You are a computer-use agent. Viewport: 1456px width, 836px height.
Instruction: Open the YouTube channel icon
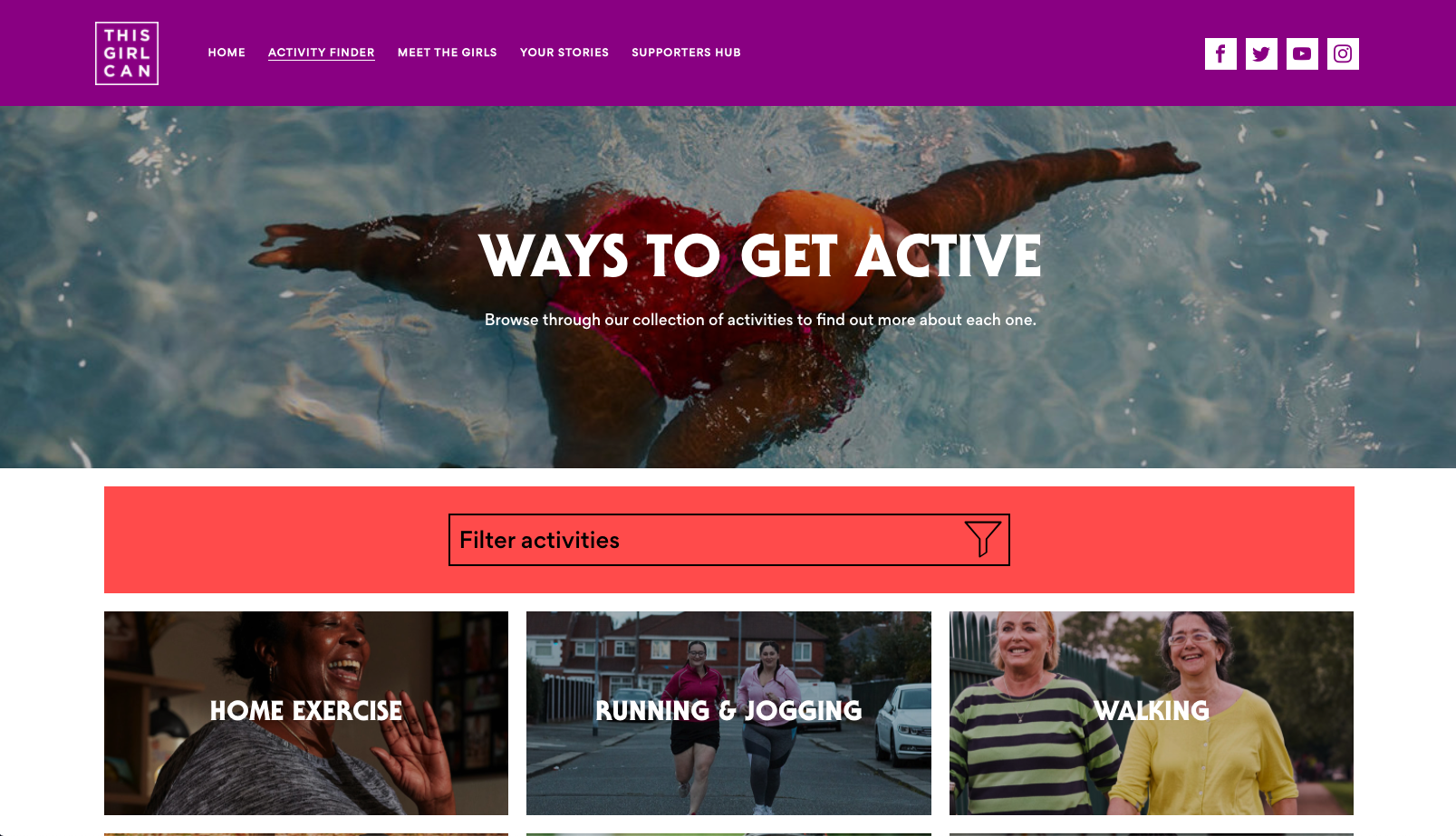click(x=1302, y=53)
